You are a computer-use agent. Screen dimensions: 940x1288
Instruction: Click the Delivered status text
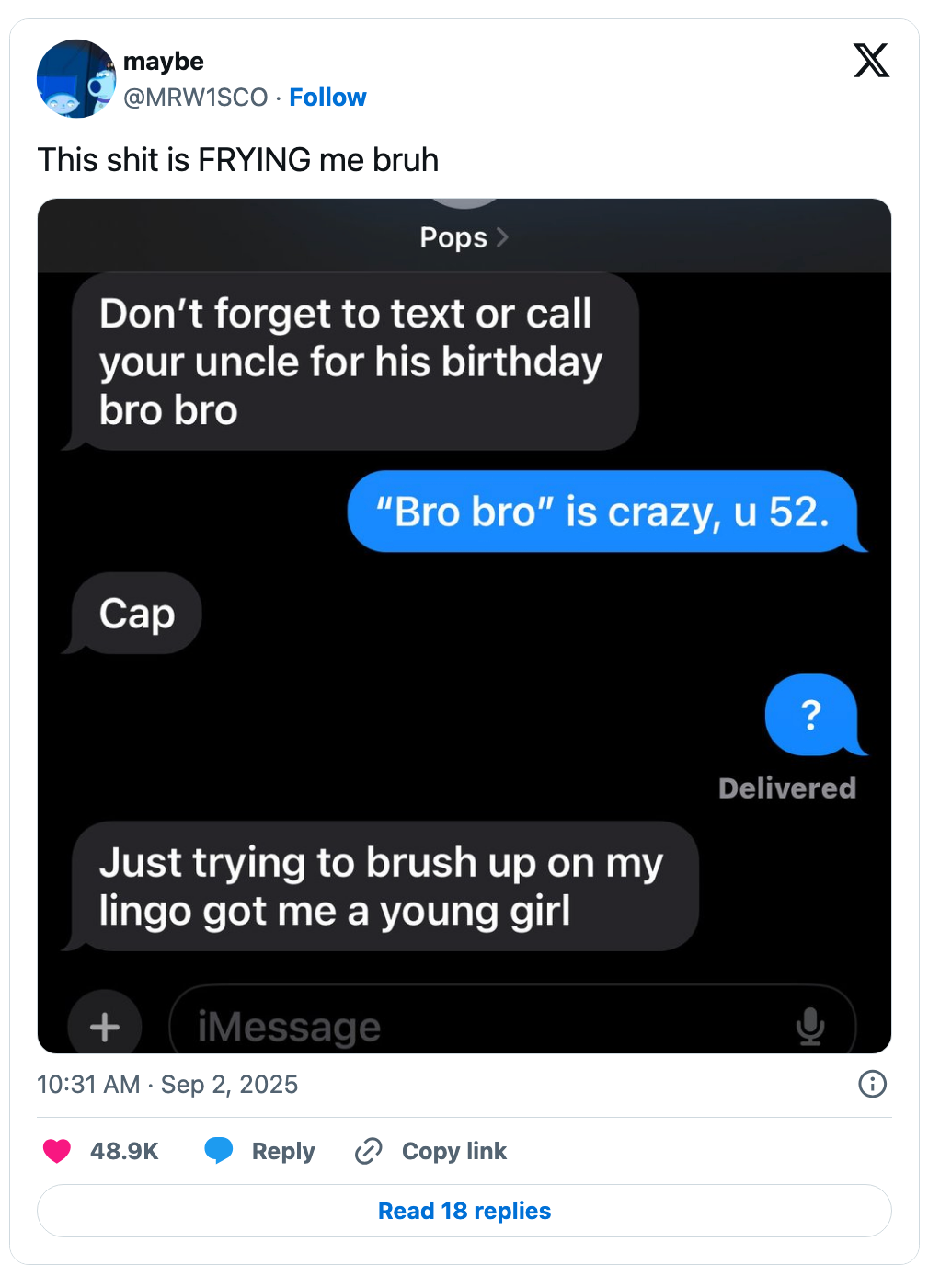787,788
